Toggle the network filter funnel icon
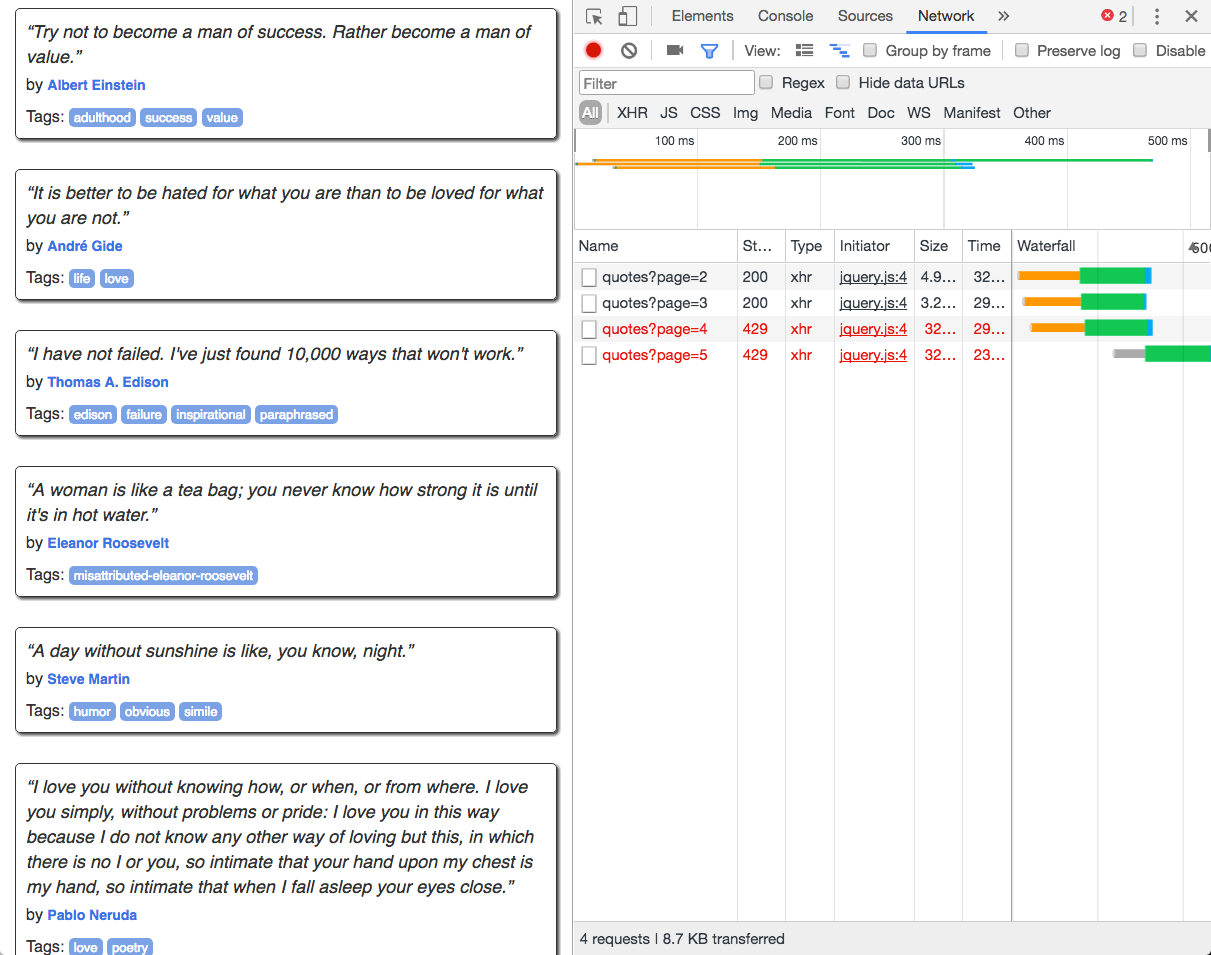This screenshot has width=1211, height=955. tap(709, 50)
